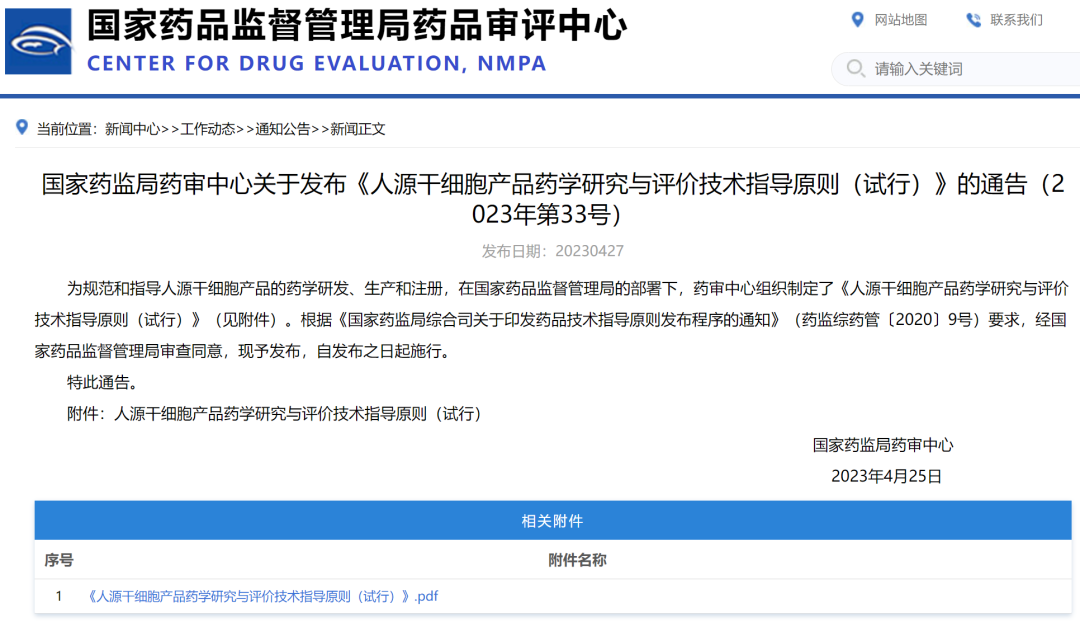
Task: Go to 通知公告 in the breadcrumb
Action: click(x=283, y=129)
